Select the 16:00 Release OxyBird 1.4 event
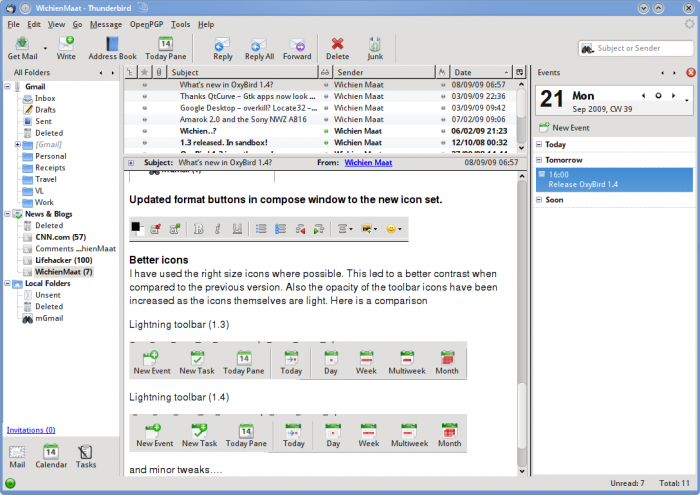The width and height of the screenshot is (700, 495). point(614,179)
